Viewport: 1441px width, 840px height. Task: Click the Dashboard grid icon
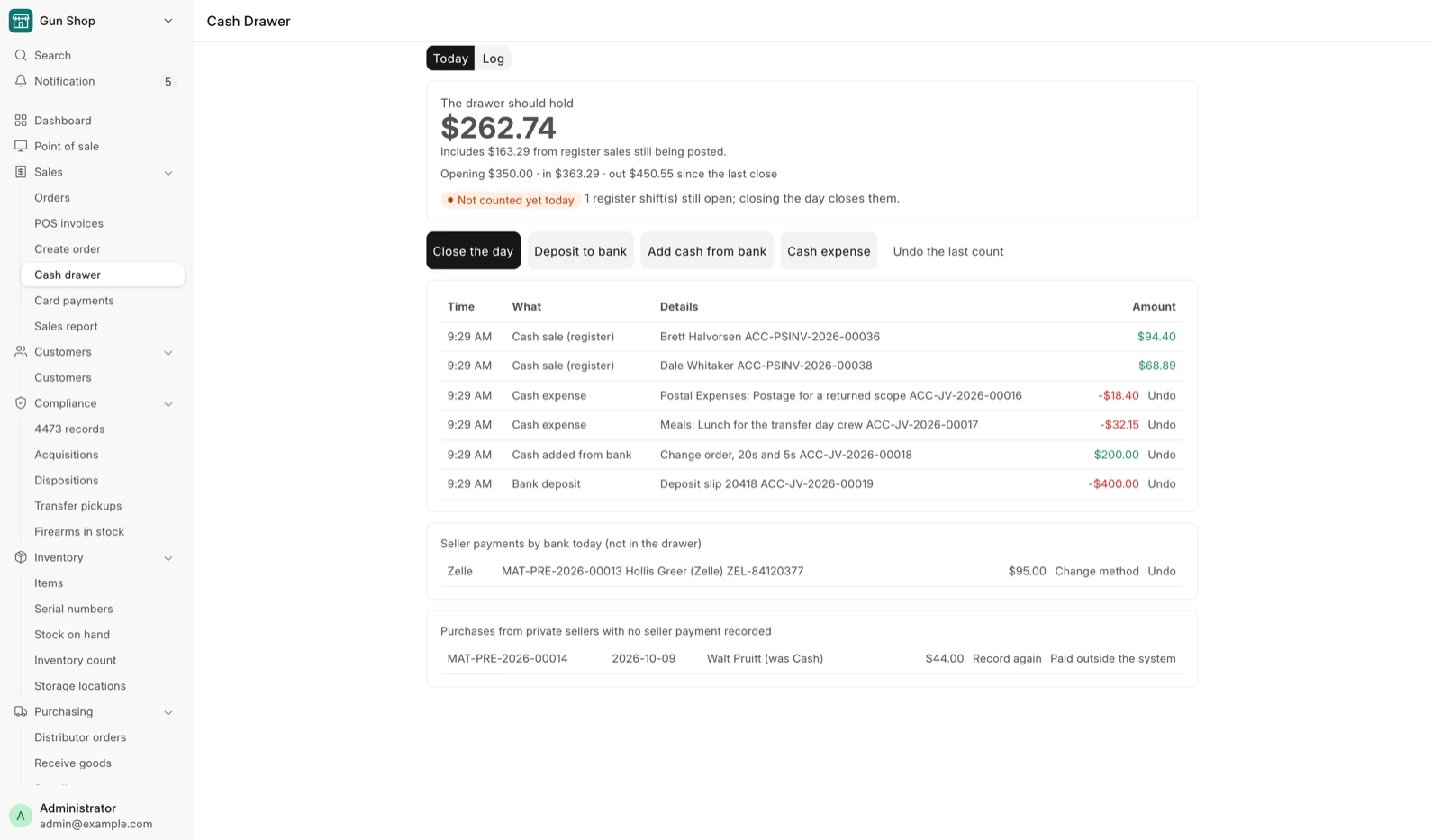(21, 121)
